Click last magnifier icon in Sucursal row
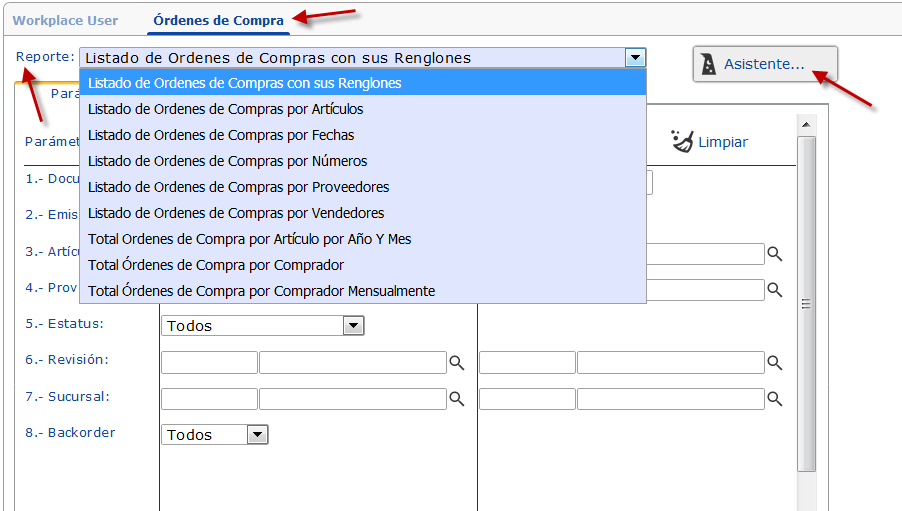 (x=774, y=399)
